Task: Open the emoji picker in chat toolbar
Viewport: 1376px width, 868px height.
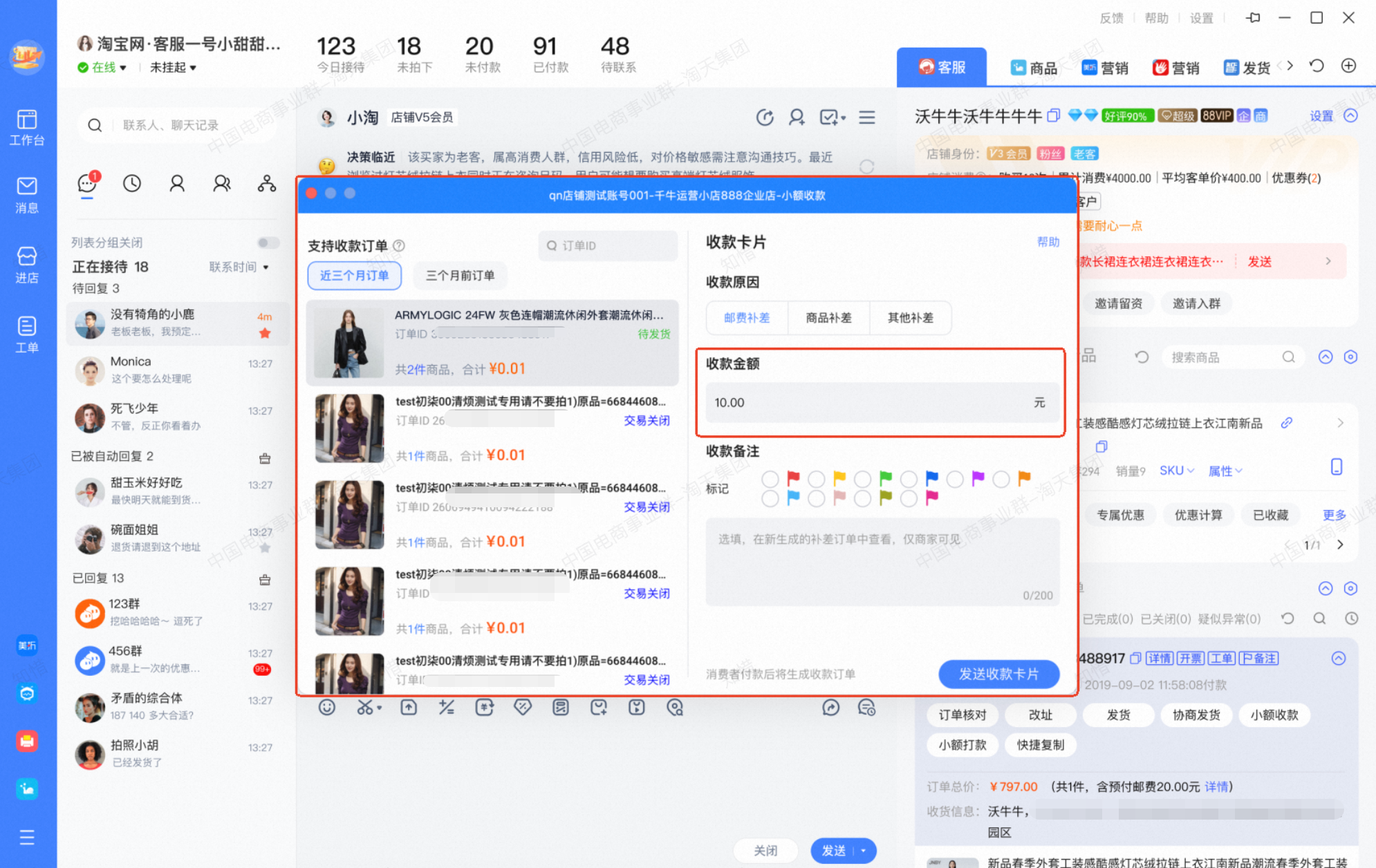Action: [x=327, y=707]
